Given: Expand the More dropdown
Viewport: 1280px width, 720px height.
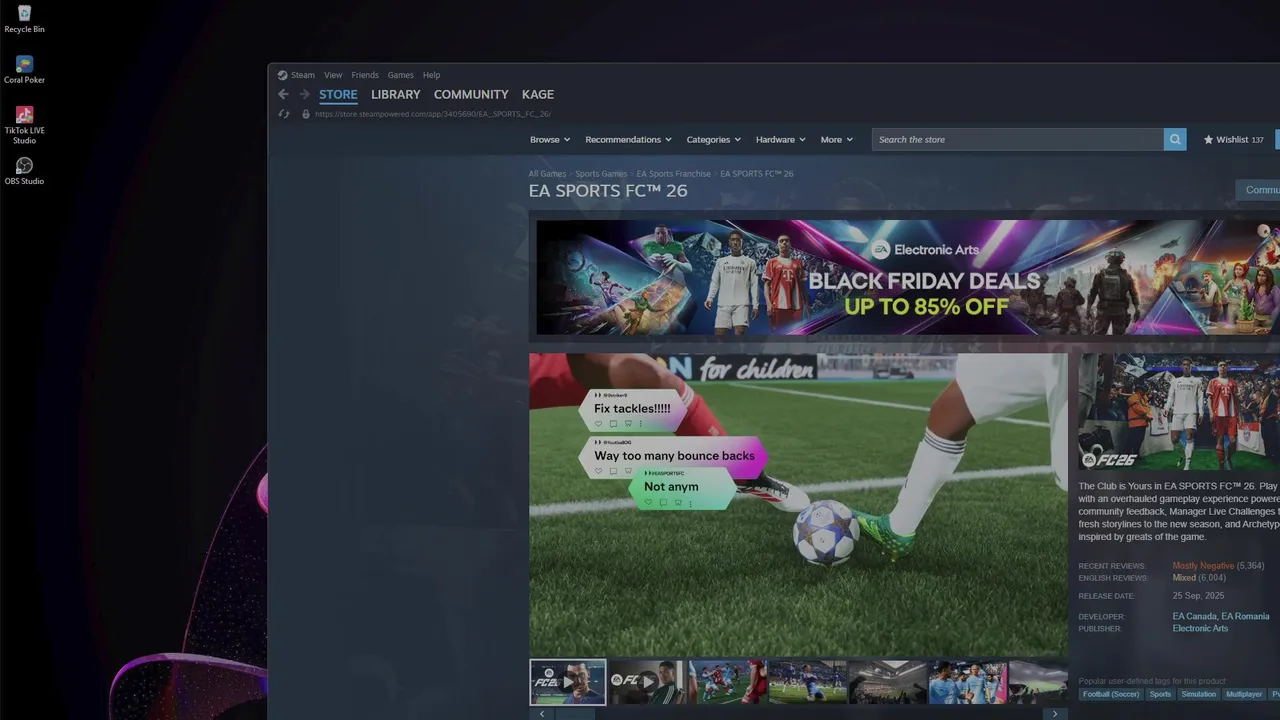Looking at the screenshot, I should click(837, 140).
